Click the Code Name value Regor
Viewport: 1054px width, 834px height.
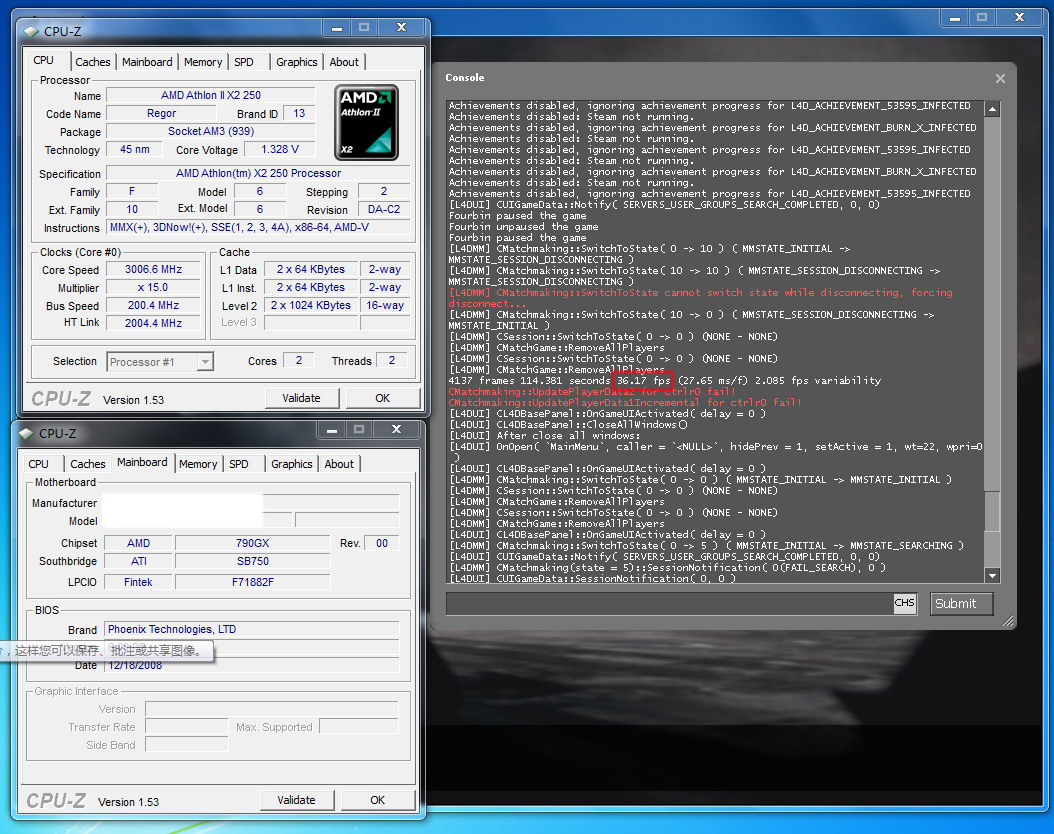[x=161, y=113]
